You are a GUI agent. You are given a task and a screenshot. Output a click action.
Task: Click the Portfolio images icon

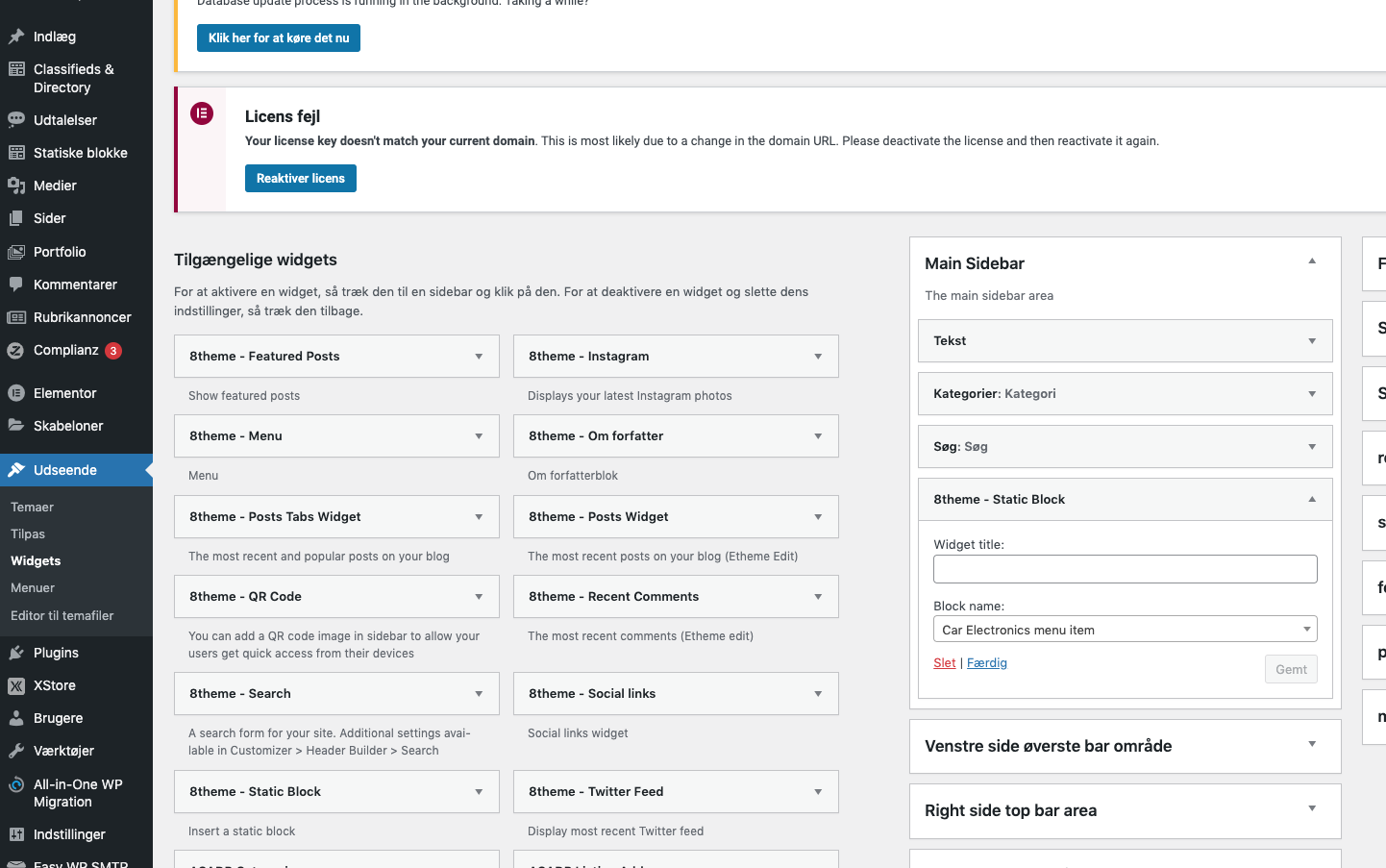click(x=16, y=252)
